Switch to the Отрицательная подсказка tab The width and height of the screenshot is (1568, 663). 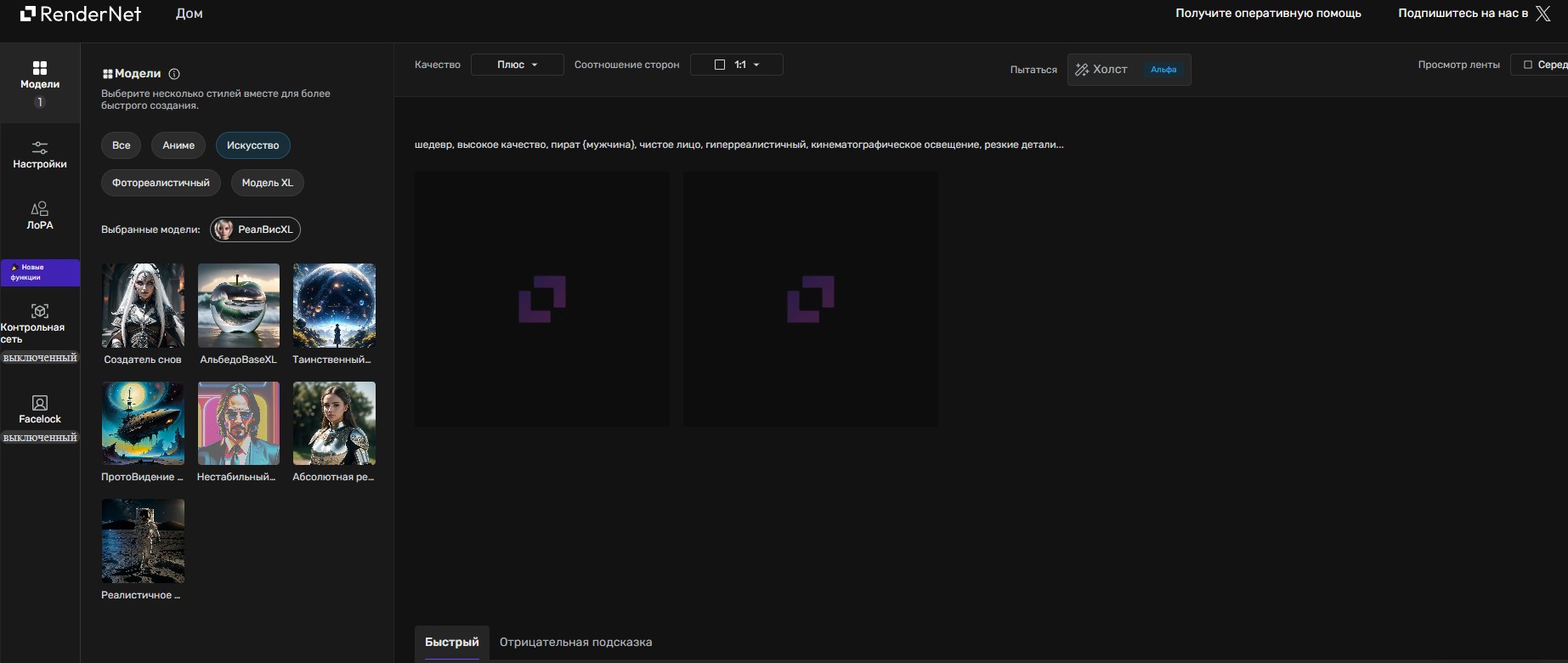tap(575, 642)
